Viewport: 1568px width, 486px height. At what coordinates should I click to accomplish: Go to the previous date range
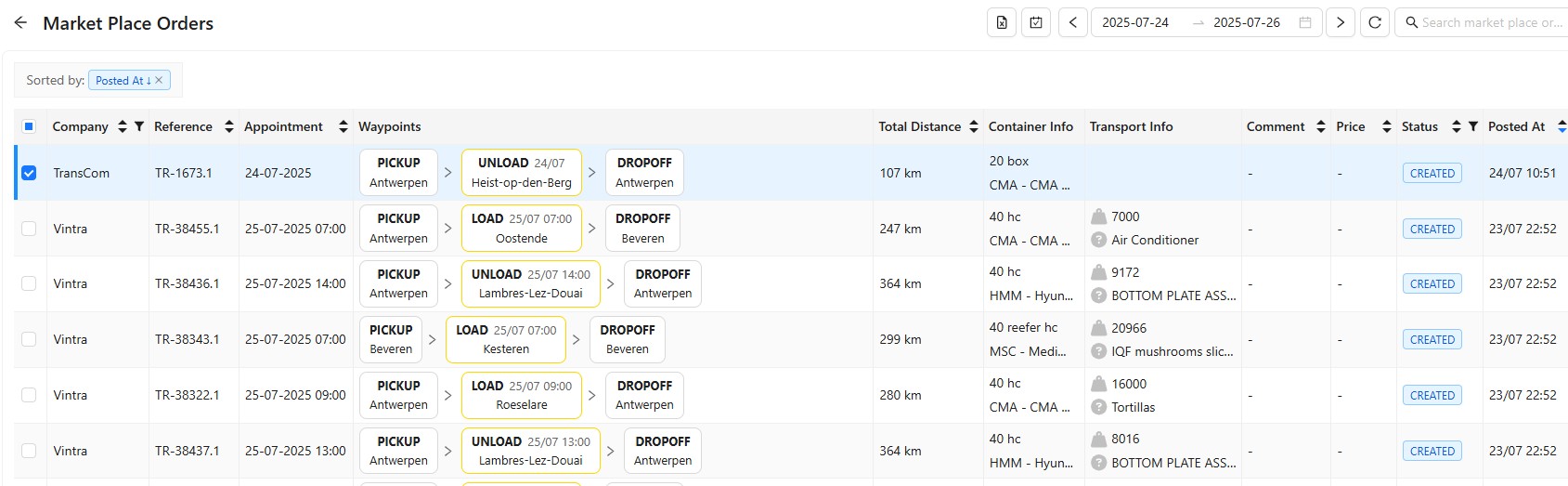(x=1073, y=22)
